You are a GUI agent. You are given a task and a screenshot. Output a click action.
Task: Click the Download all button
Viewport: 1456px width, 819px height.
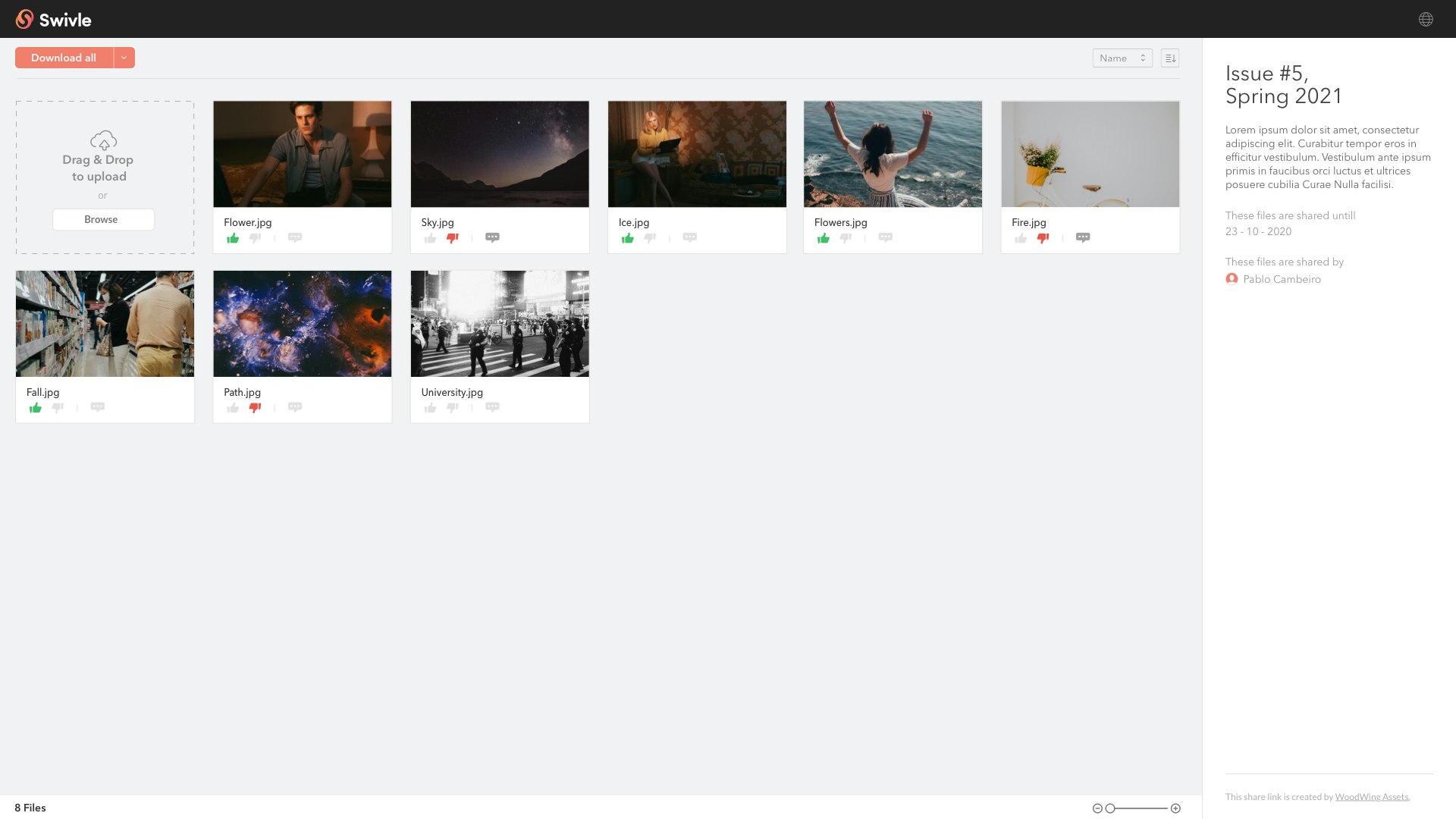64,58
